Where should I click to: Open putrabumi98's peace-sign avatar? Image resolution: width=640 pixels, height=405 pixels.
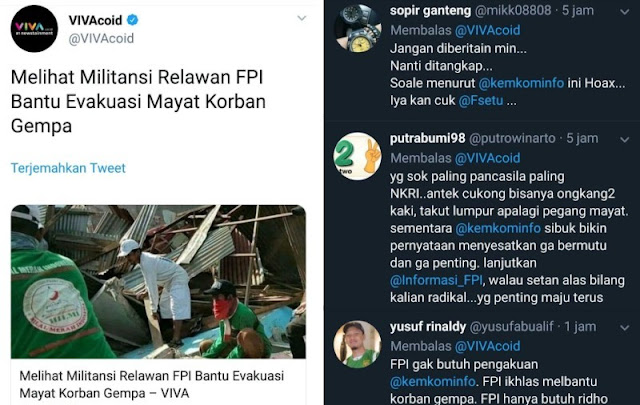point(358,156)
